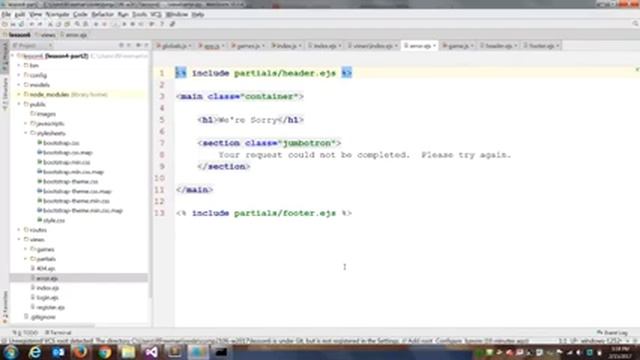Screen dimensions: 640x360
Task: Expand the config folder
Action: point(19,75)
